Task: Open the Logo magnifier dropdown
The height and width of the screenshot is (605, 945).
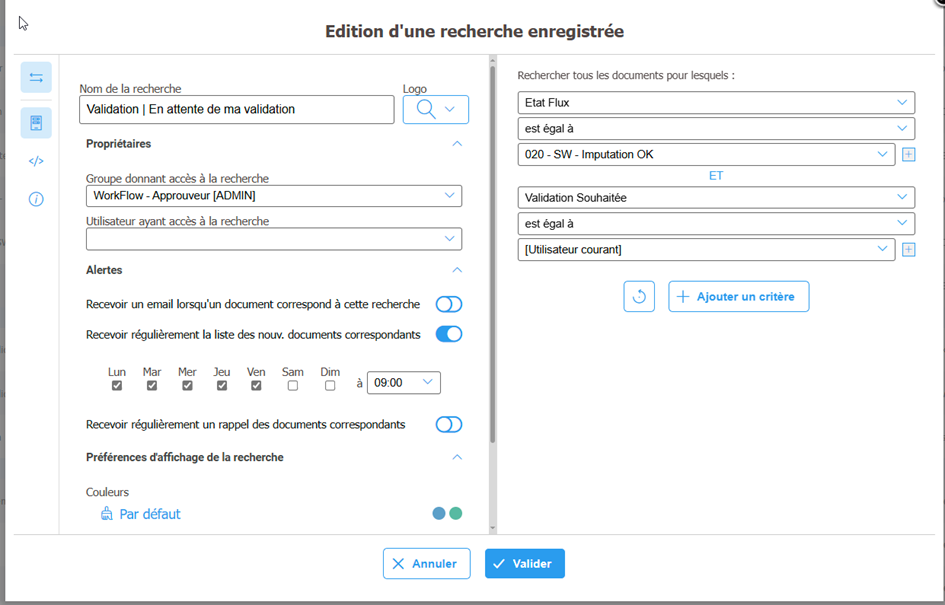Action: pyautogui.click(x=436, y=110)
